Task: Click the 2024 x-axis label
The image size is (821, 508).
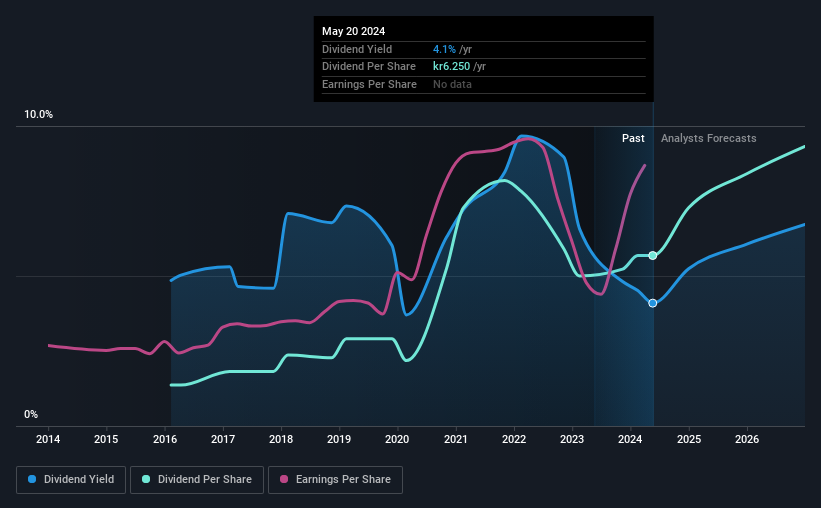Action: tap(630, 439)
